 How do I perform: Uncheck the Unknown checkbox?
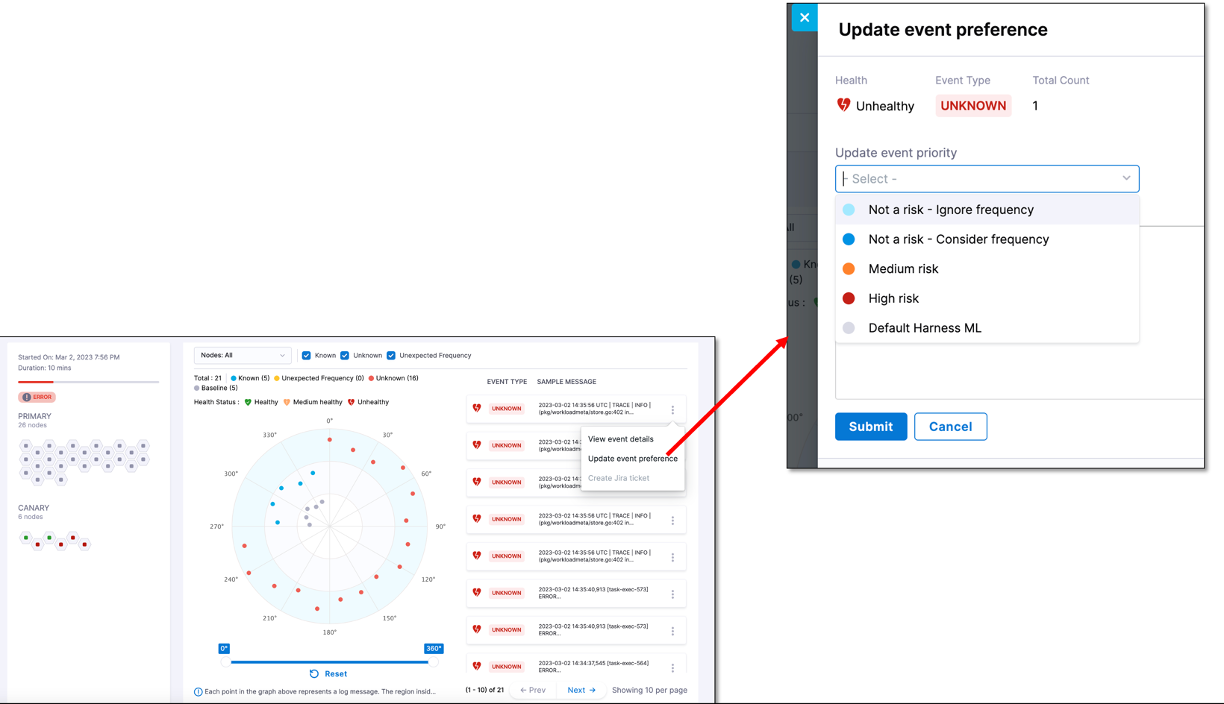click(345, 355)
